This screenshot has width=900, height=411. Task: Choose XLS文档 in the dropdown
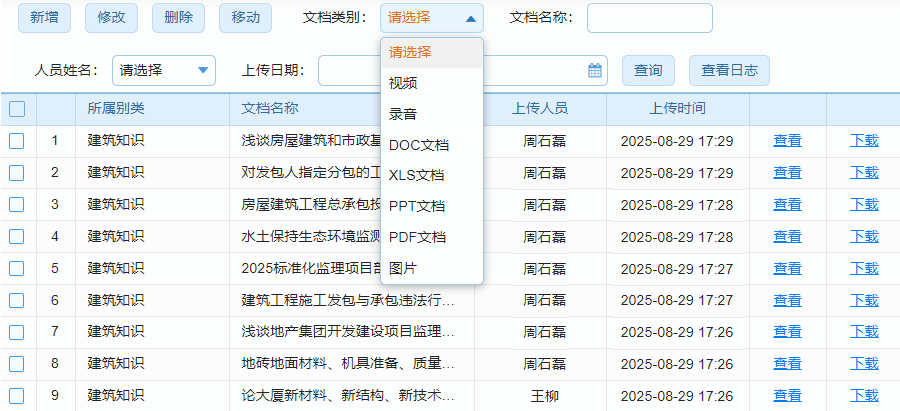tap(417, 176)
